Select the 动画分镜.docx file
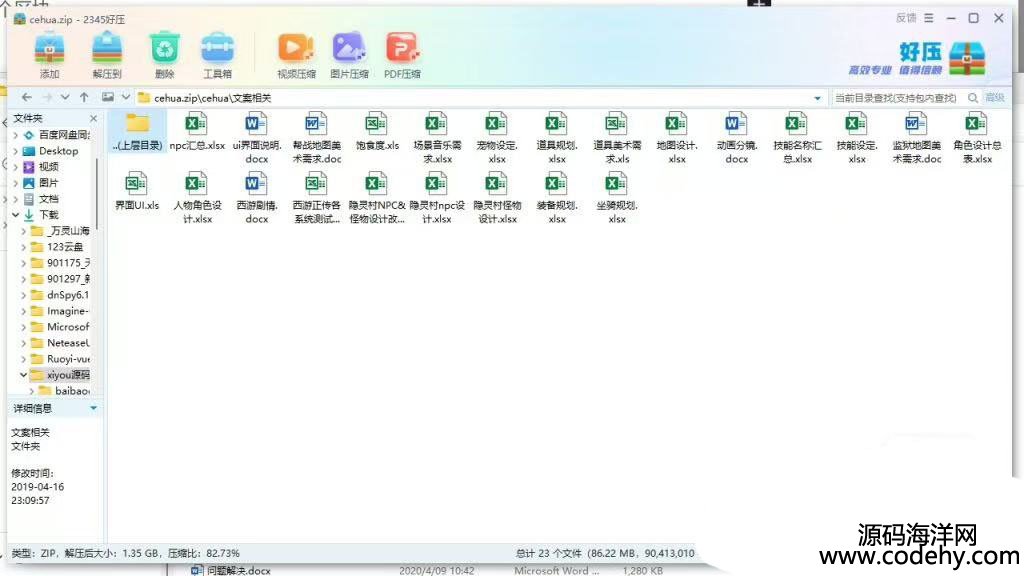 (737, 138)
